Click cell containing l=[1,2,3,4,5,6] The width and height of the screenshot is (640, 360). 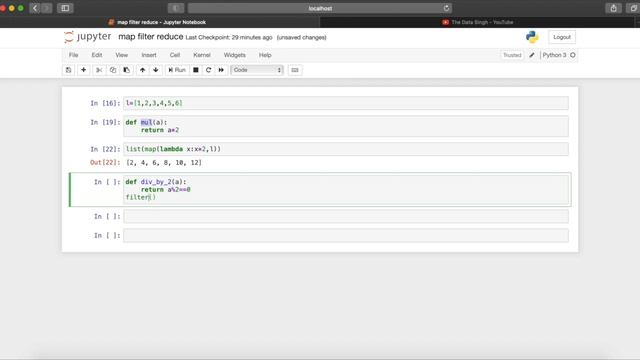coord(346,103)
